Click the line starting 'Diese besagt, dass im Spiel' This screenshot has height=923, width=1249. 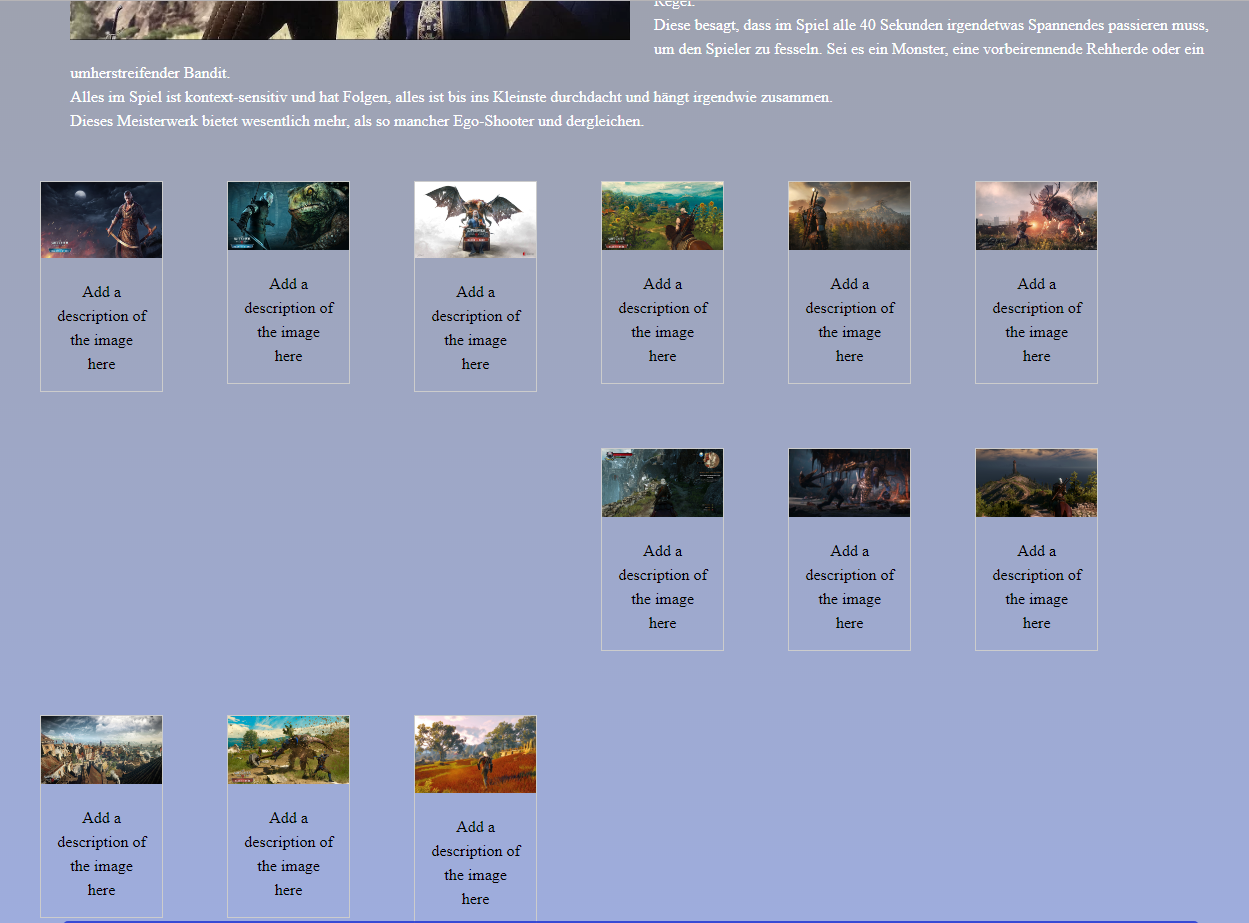[931, 25]
